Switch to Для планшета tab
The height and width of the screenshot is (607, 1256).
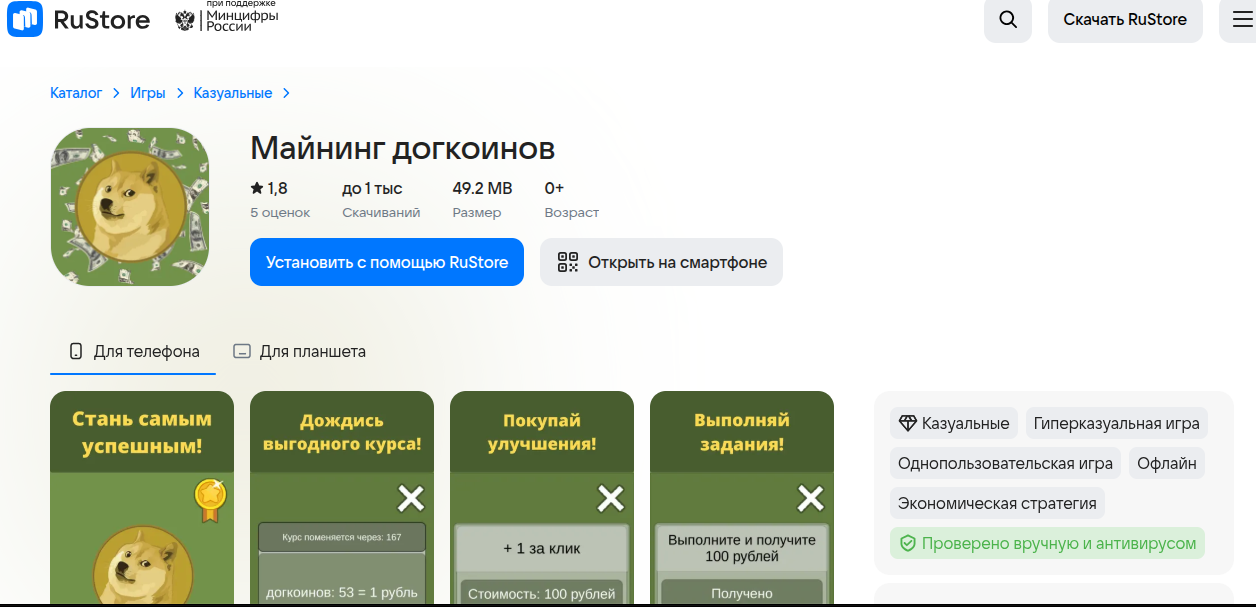pyautogui.click(x=299, y=352)
